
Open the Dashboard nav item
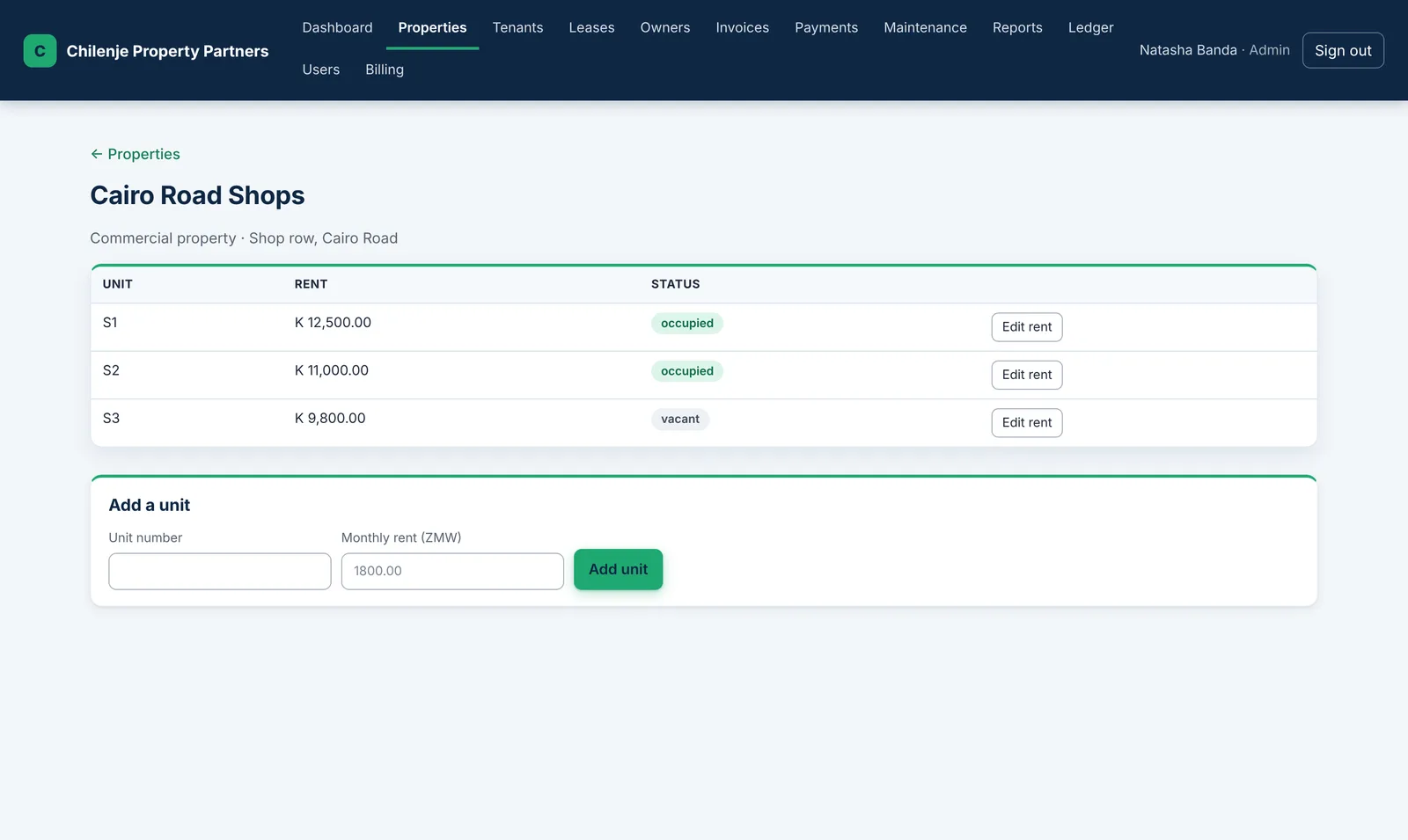click(x=337, y=27)
